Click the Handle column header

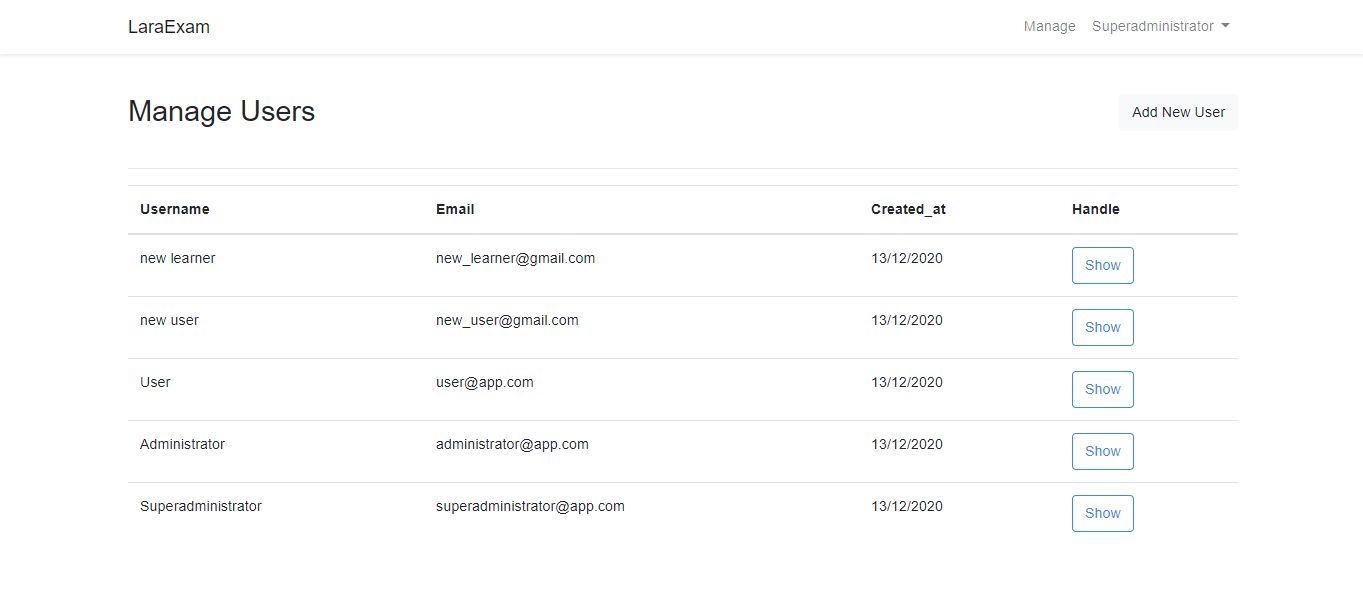tap(1095, 209)
